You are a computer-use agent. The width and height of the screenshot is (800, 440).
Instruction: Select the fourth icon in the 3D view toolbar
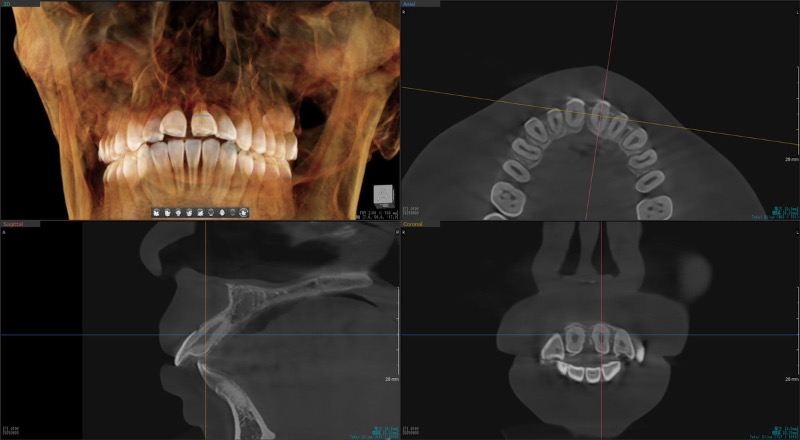coord(190,212)
